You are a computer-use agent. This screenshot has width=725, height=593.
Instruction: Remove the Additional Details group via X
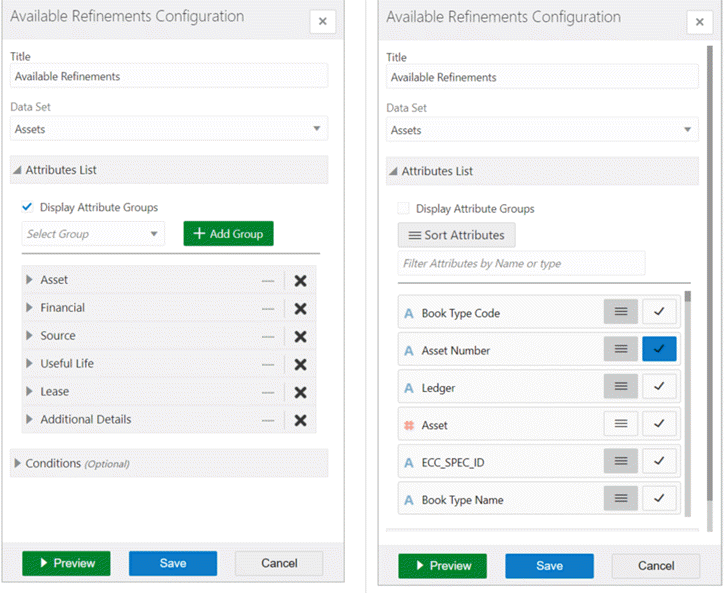pyautogui.click(x=300, y=420)
